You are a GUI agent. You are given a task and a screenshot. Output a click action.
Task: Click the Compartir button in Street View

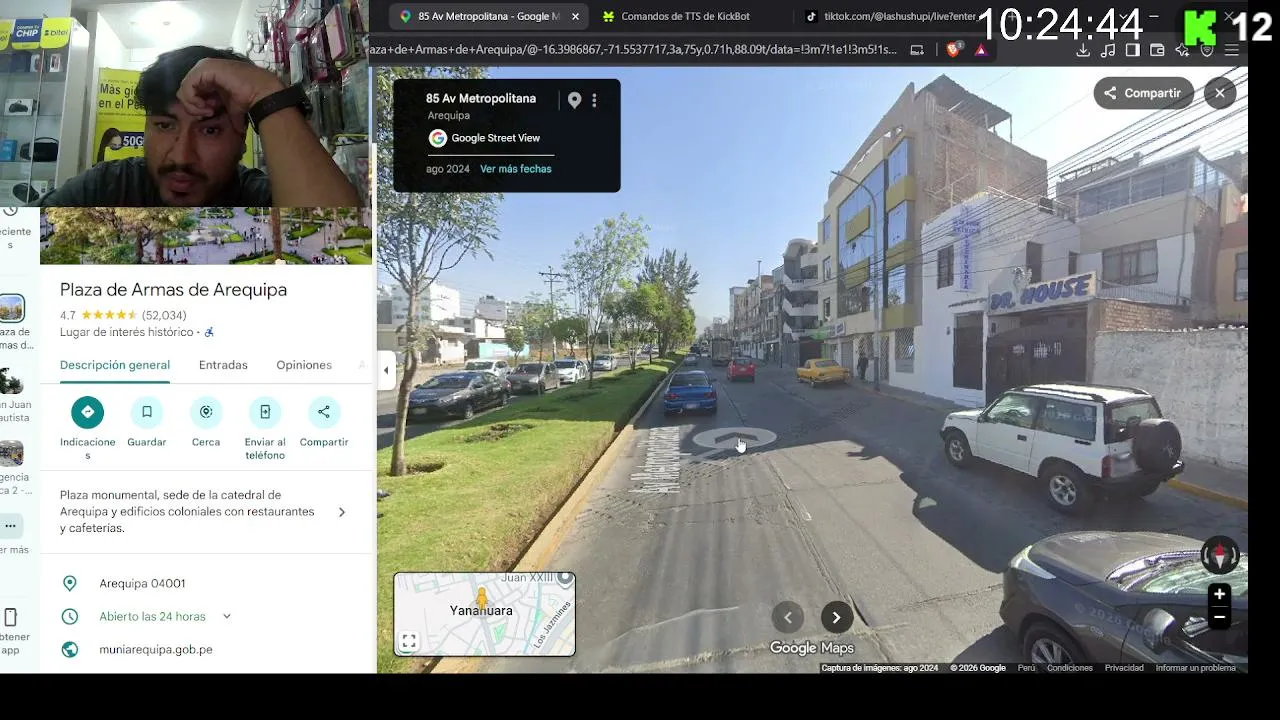click(x=1143, y=93)
